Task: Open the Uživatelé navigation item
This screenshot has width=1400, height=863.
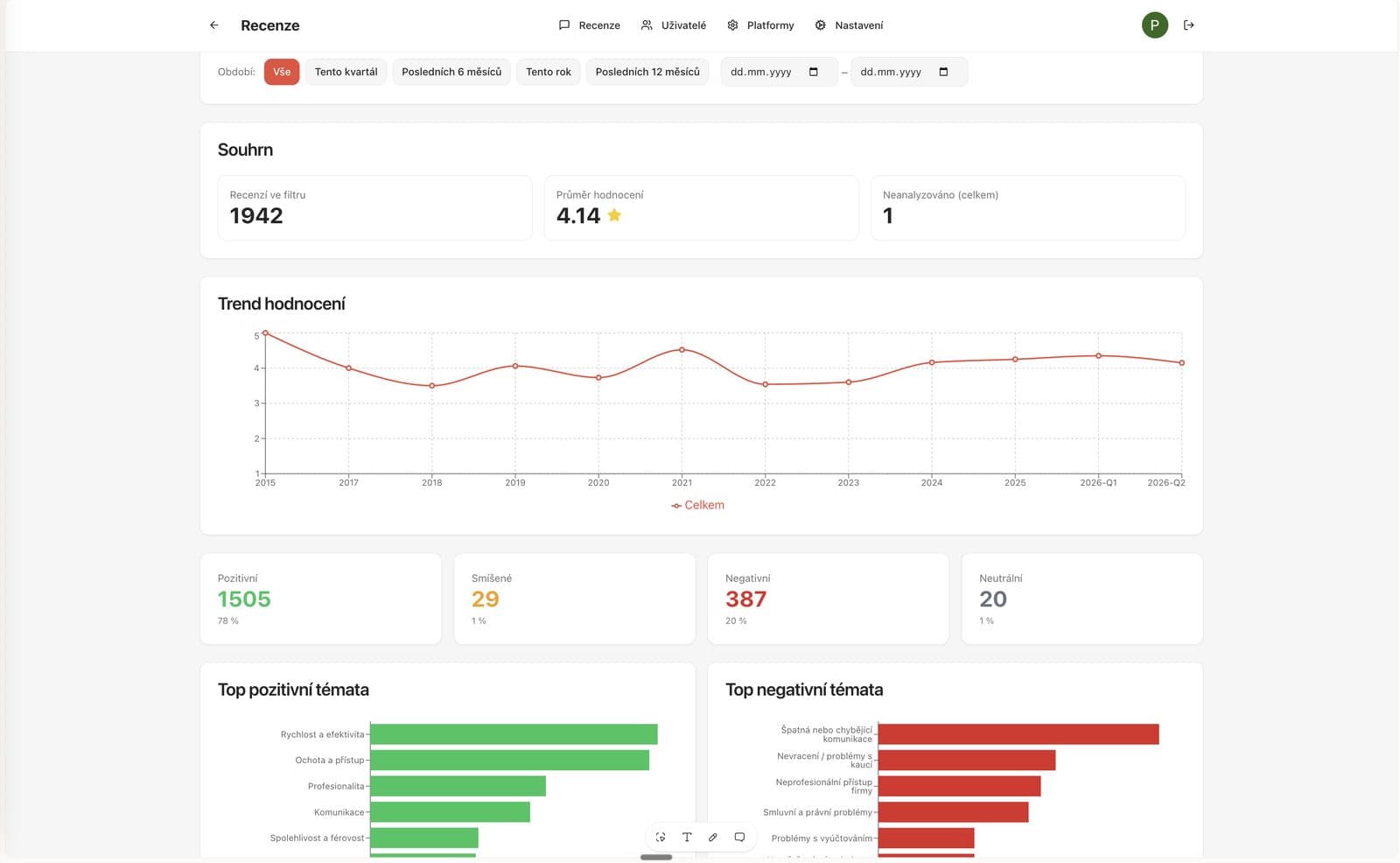Action: [x=674, y=25]
